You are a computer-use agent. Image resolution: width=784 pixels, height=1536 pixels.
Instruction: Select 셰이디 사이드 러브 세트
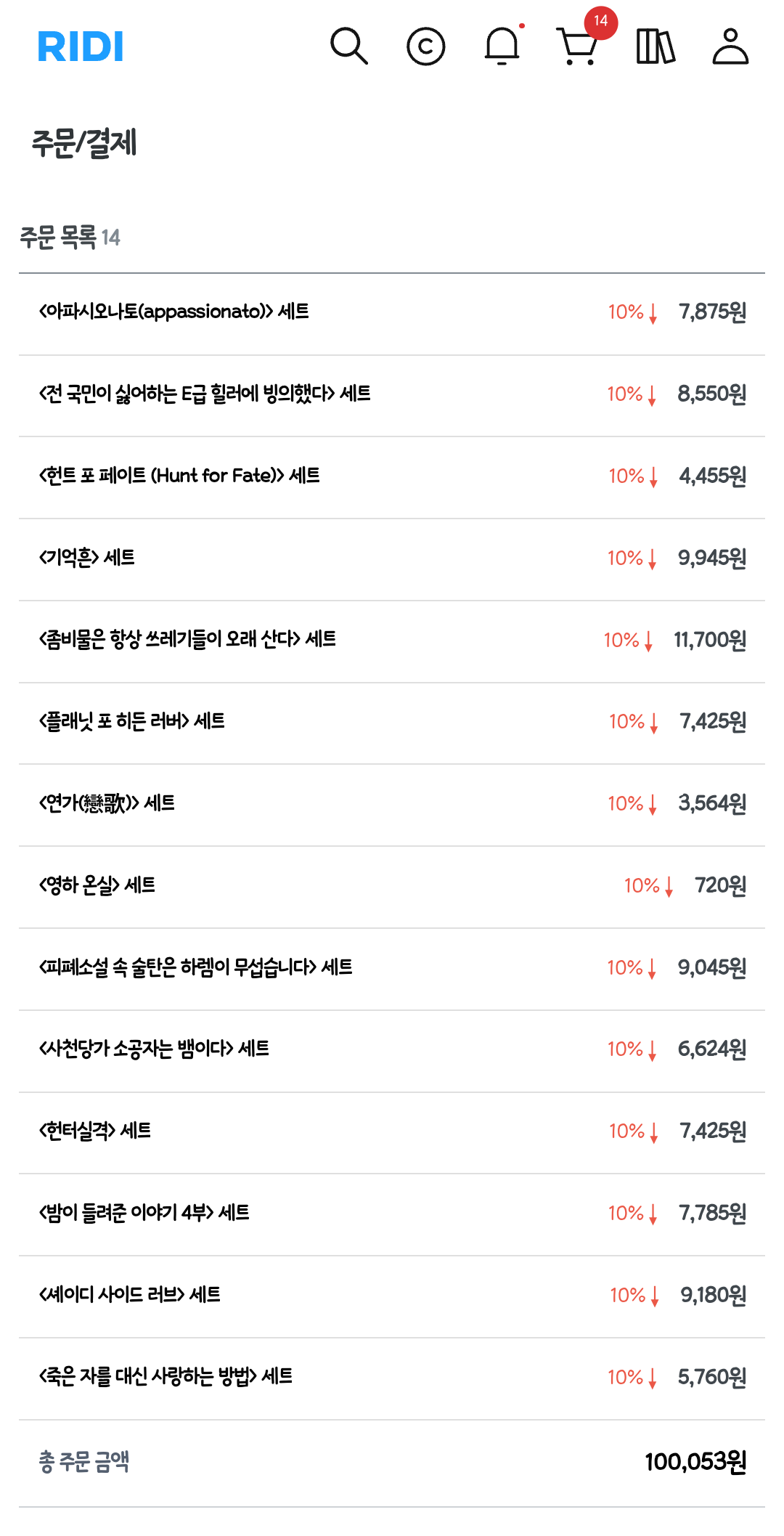[x=130, y=1295]
